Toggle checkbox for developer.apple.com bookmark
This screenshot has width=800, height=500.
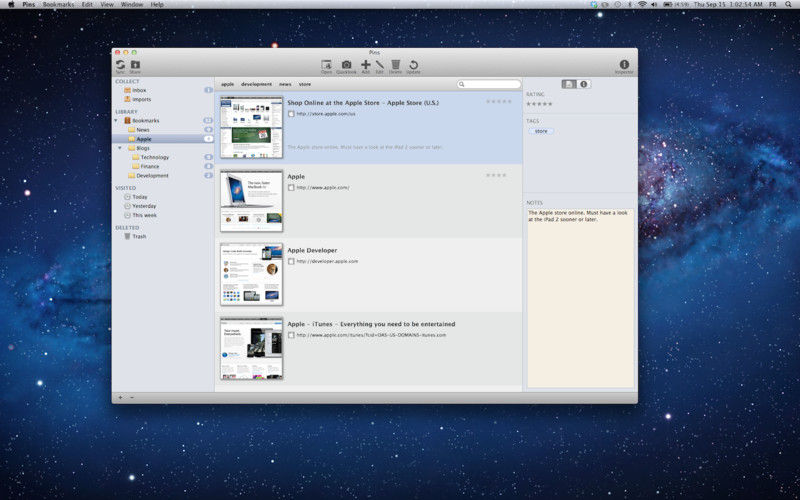coord(291,261)
